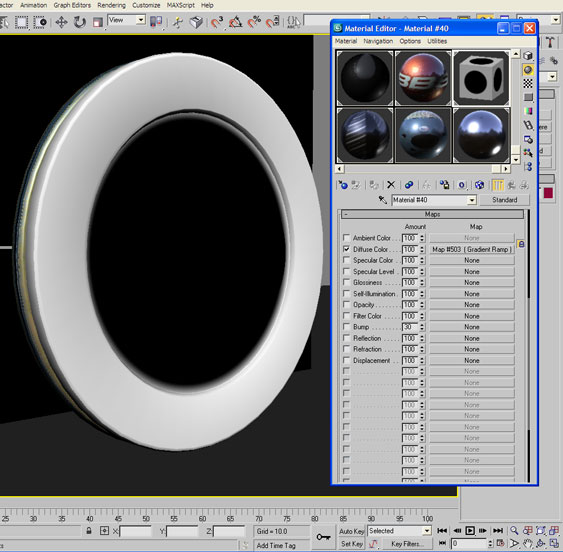Click the Pan hand viewport icon
Screen dimensions: 563x552
point(527,544)
